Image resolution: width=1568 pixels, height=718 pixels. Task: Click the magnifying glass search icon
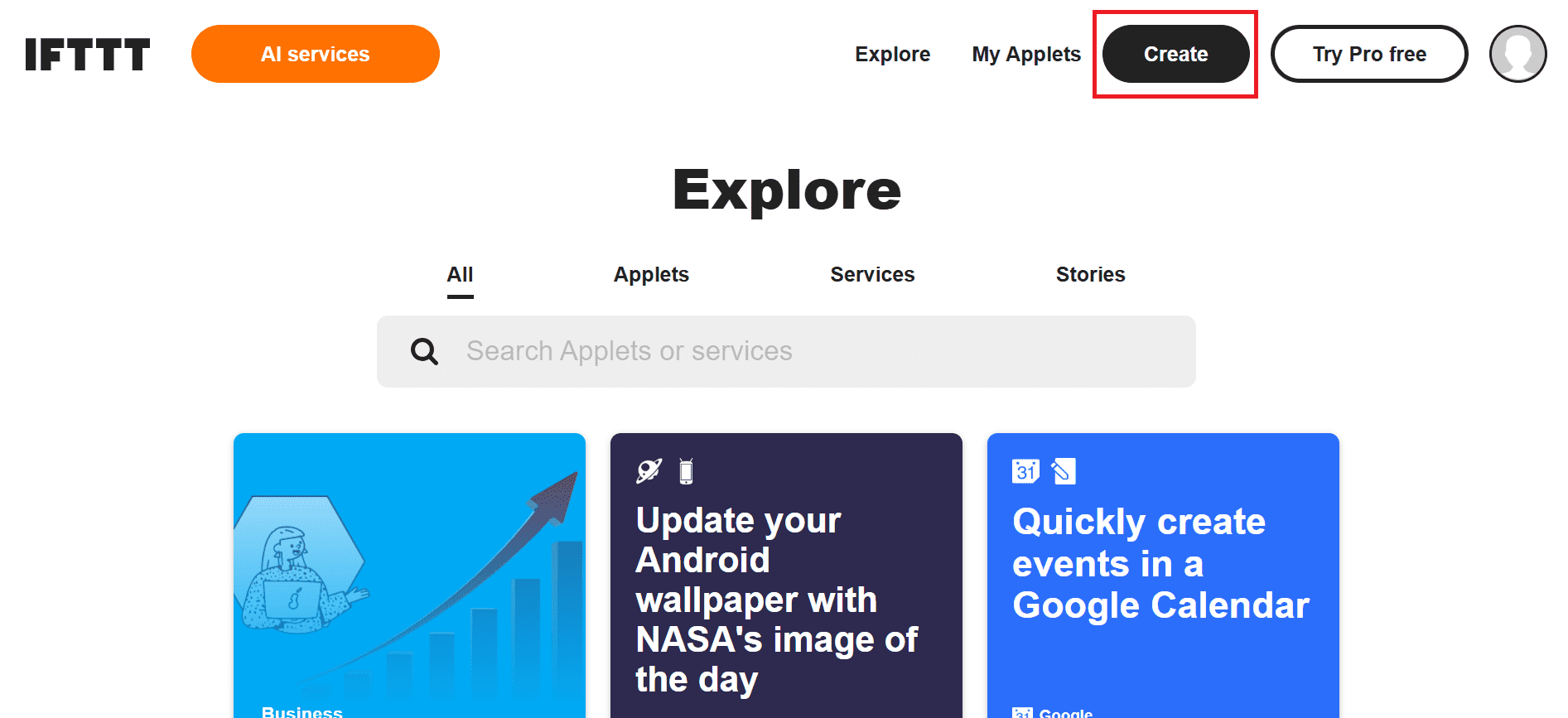[424, 351]
